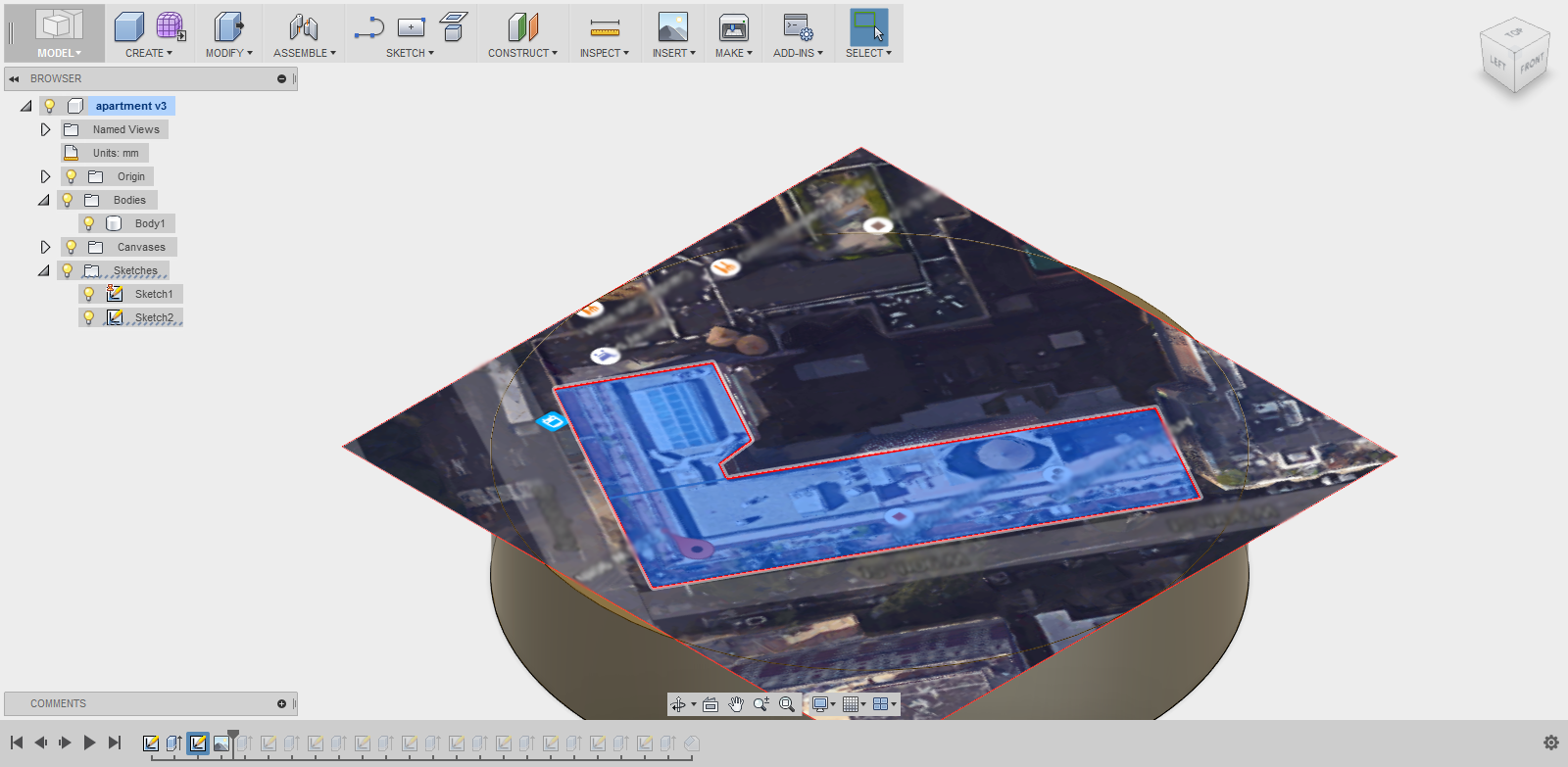Click the highlighted sketch feature in timeline
This screenshot has width=1568, height=767.
click(x=198, y=743)
